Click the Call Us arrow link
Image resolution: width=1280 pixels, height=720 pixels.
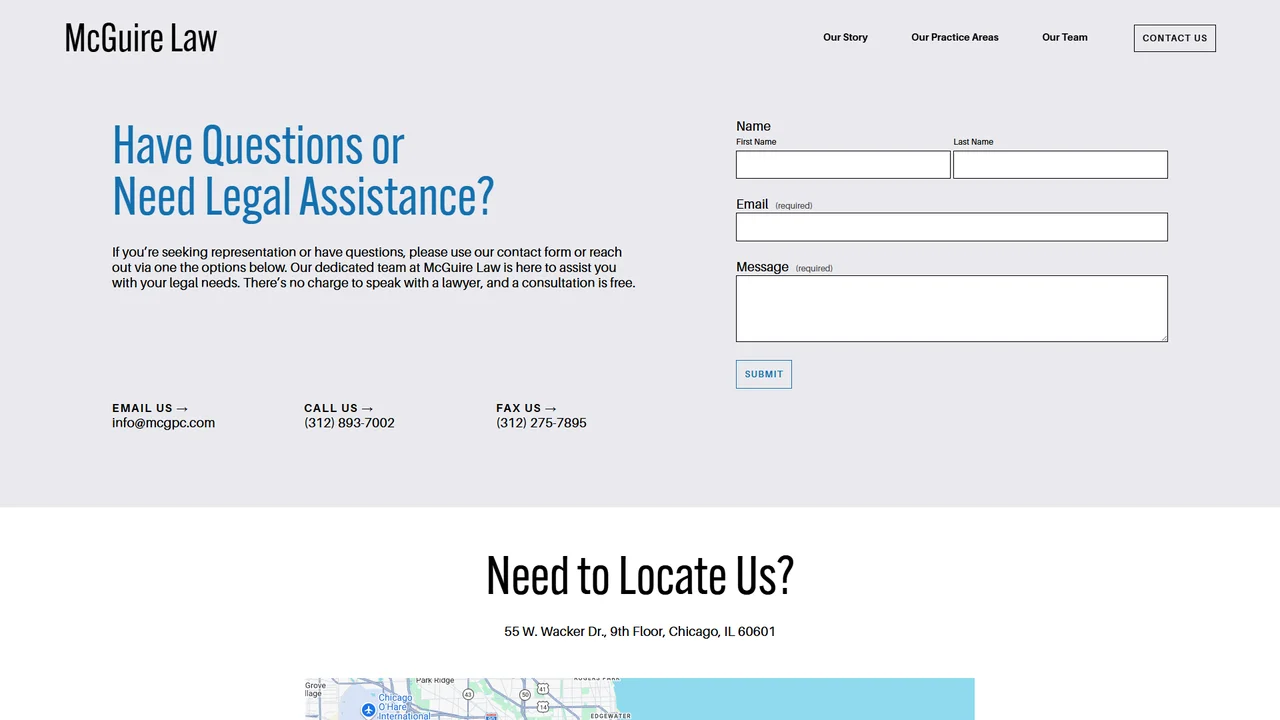[x=339, y=408]
